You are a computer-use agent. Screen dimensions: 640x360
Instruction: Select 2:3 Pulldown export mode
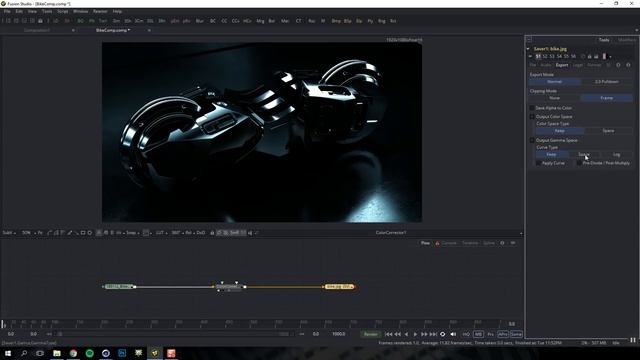tap(607, 82)
